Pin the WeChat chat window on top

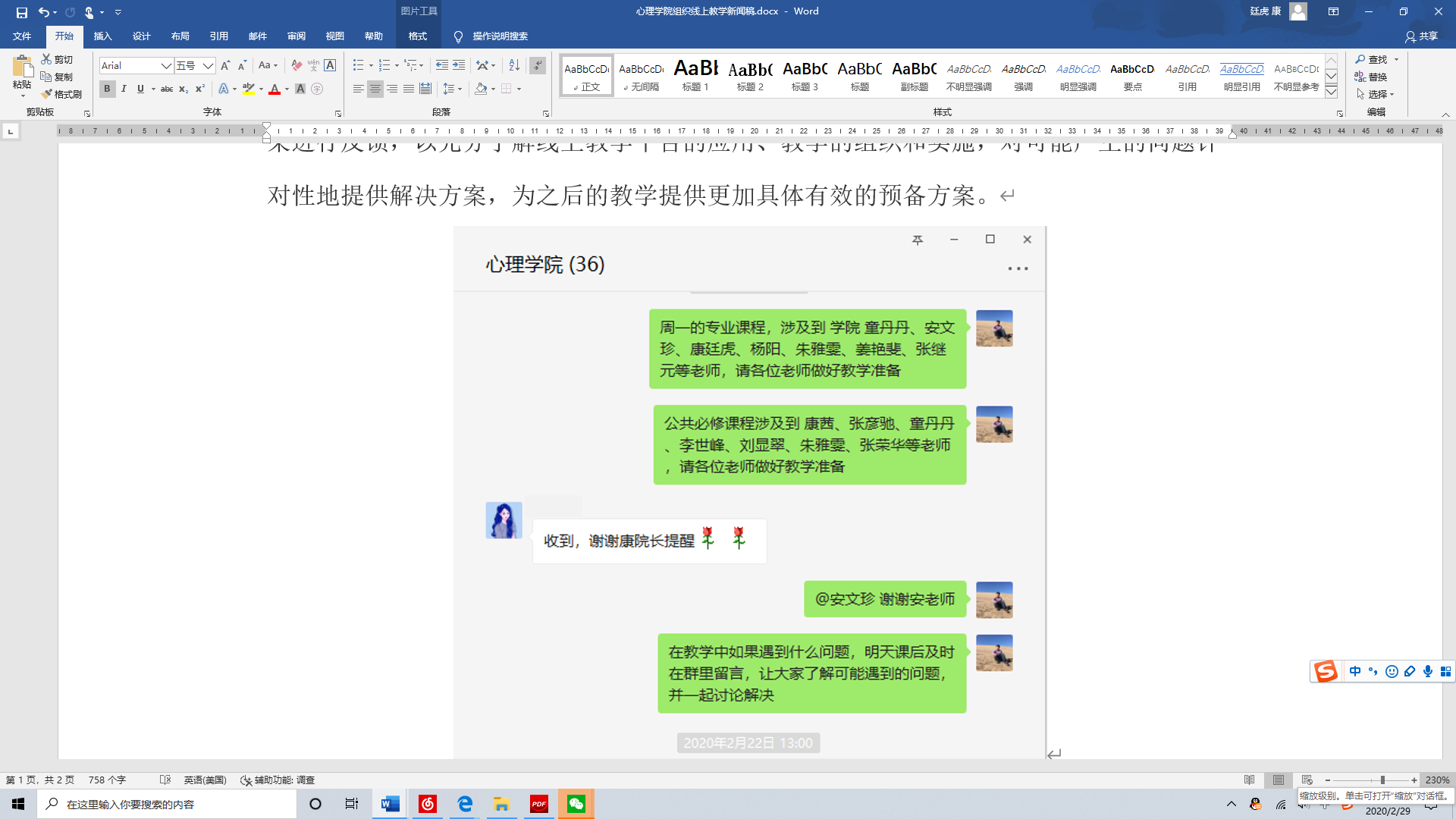[918, 240]
